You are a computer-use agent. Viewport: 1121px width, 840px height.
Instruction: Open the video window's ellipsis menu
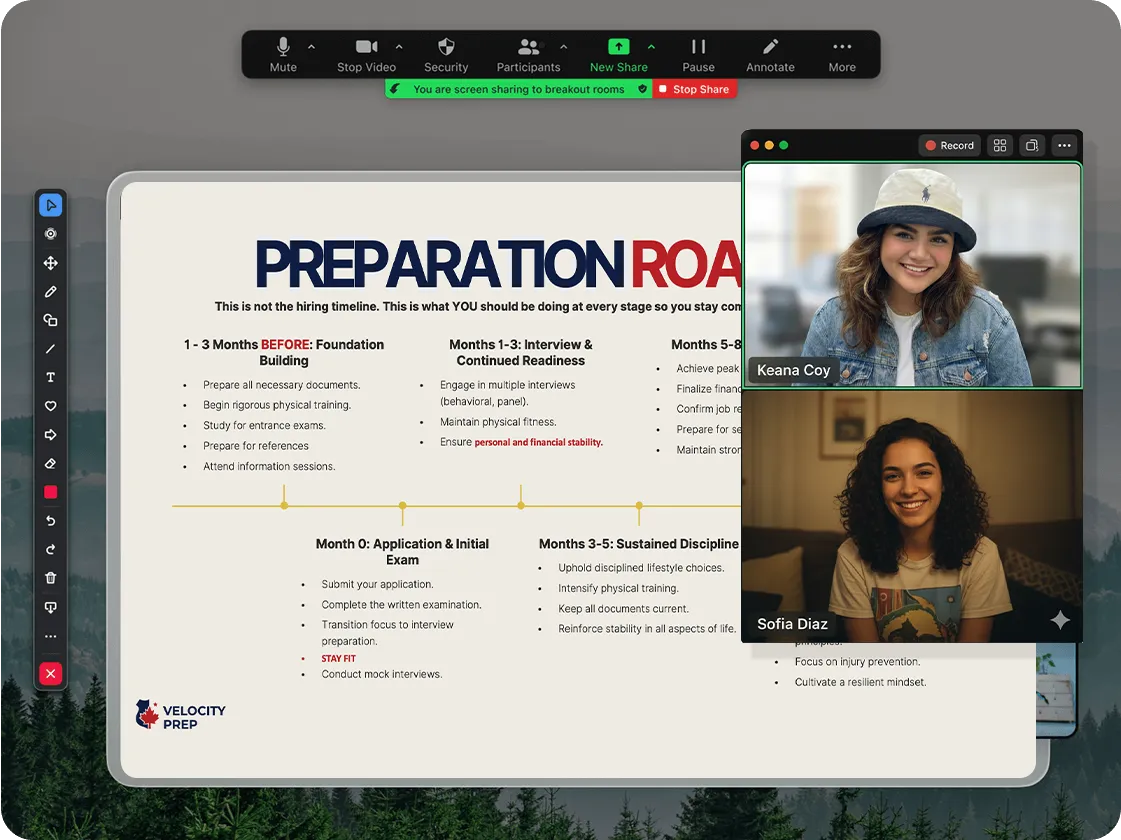tap(1064, 145)
